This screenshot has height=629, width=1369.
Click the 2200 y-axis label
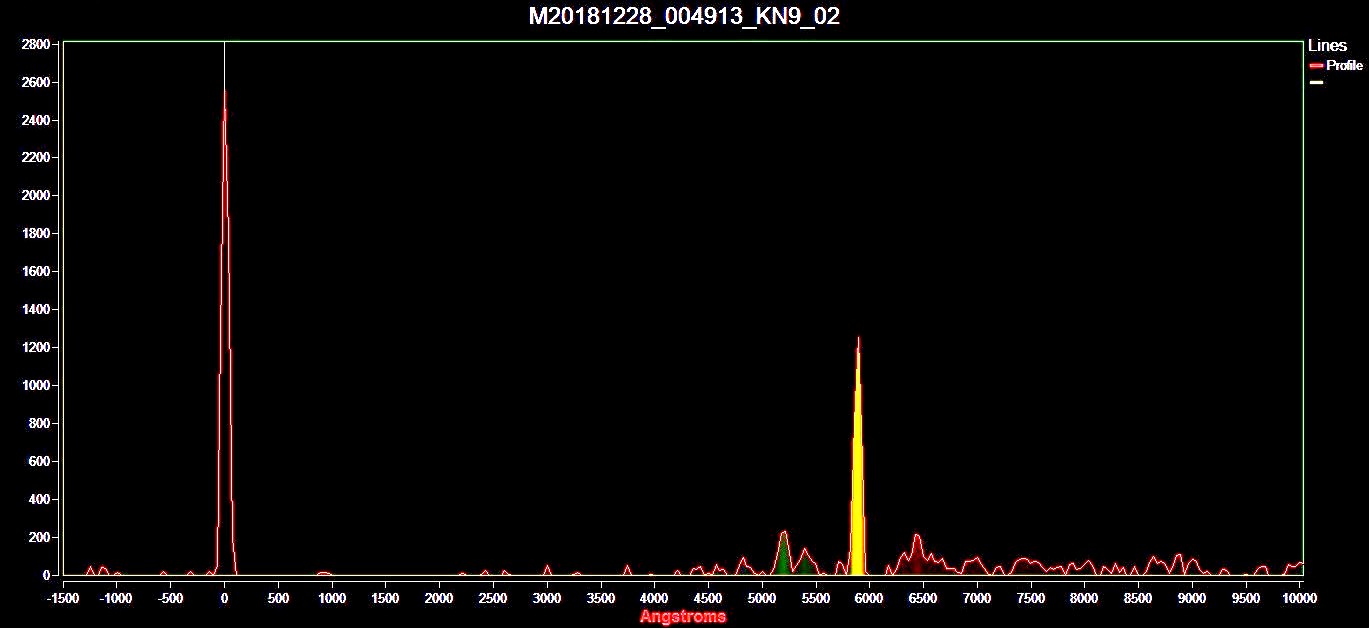pyautogui.click(x=36, y=158)
